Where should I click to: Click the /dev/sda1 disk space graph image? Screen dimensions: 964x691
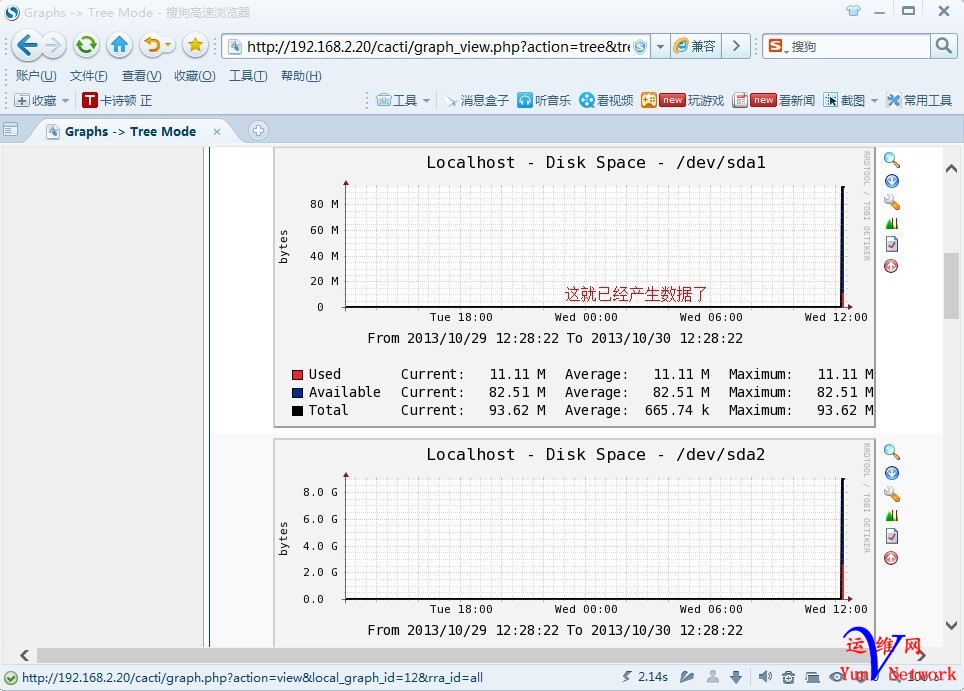(x=574, y=288)
